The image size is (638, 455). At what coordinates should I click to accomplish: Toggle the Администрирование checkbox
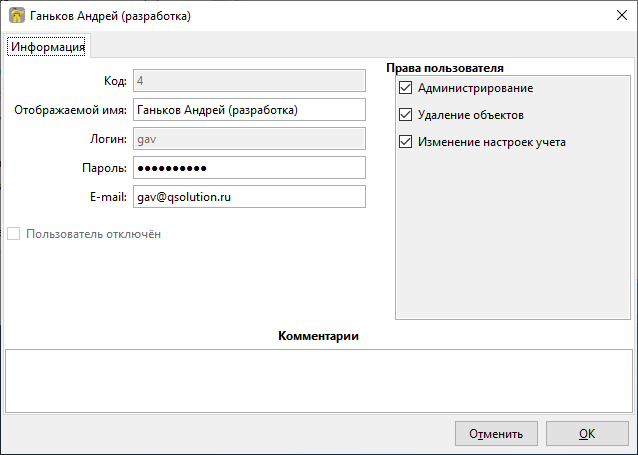(405, 89)
